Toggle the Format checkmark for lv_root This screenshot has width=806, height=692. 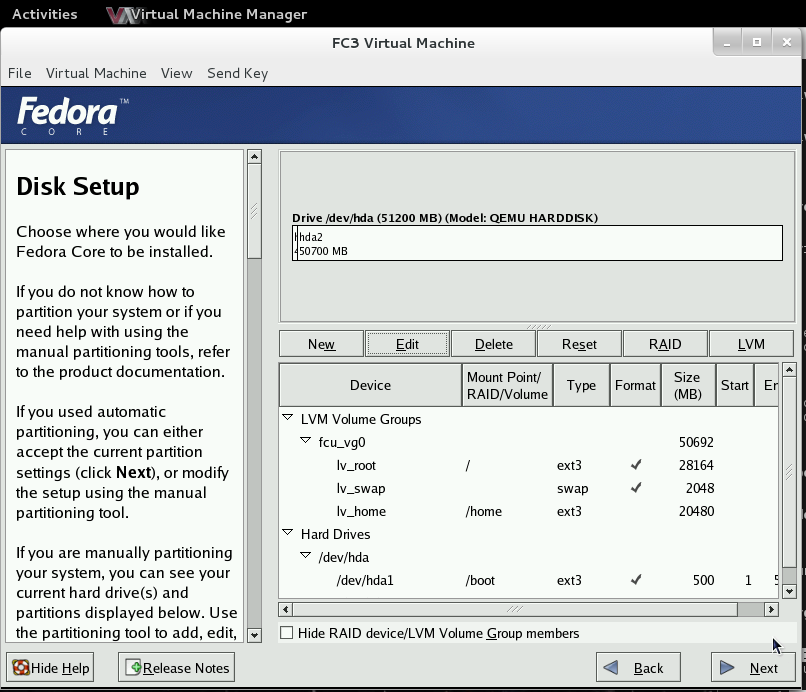[636, 465]
